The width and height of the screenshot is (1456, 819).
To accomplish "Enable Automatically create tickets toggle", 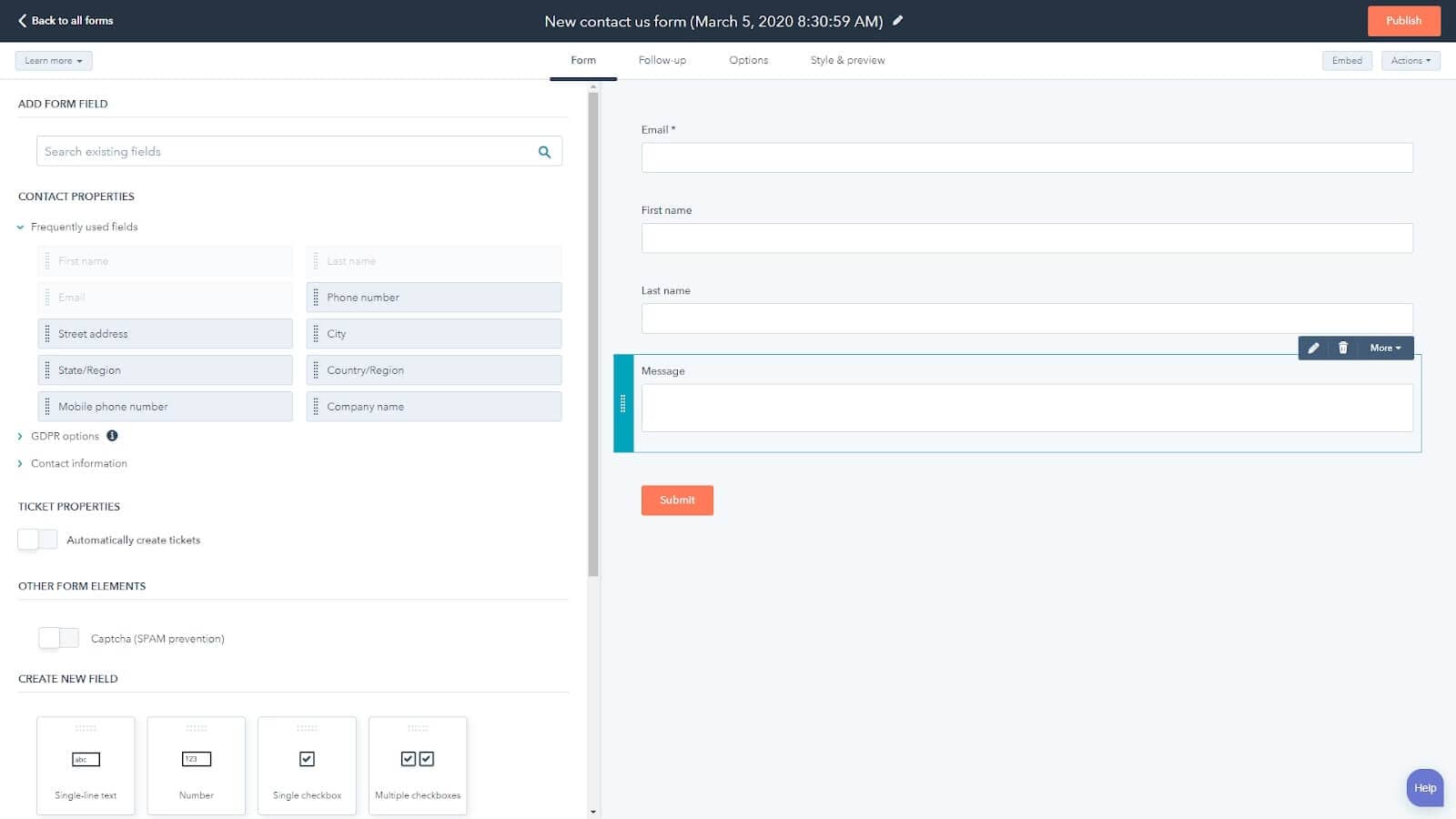I will click(x=37, y=540).
